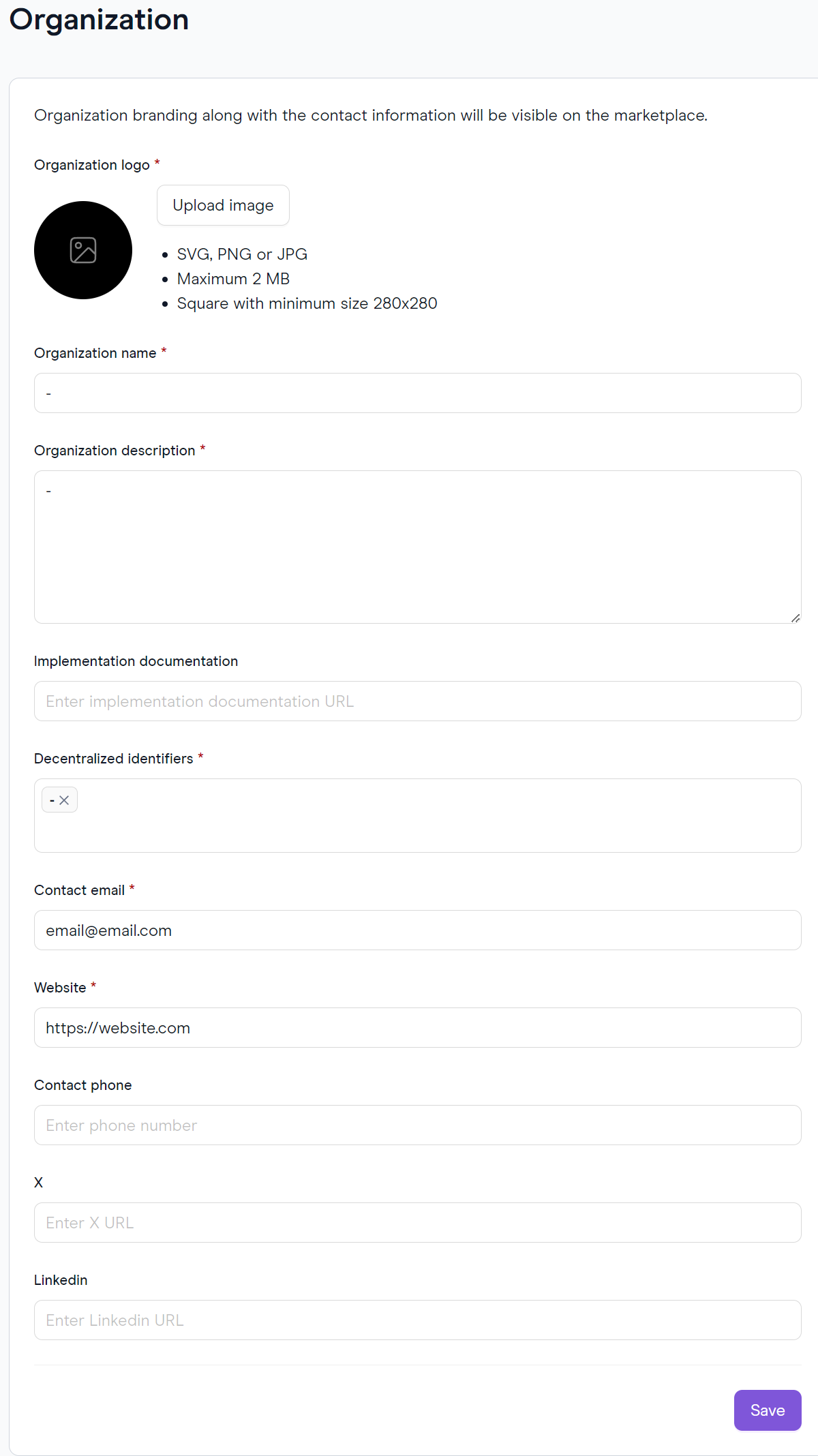Click the Website field label
The height and width of the screenshot is (1456, 818).
click(x=60, y=988)
